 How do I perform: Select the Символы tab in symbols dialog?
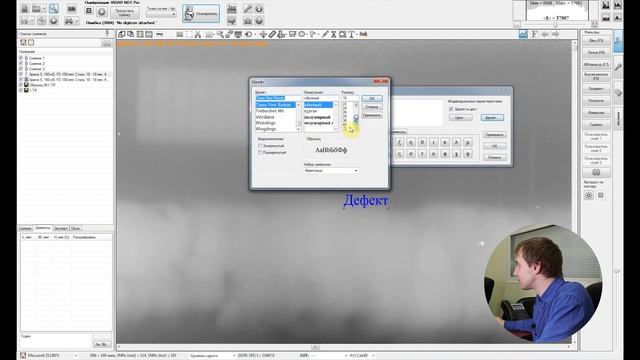(398, 131)
